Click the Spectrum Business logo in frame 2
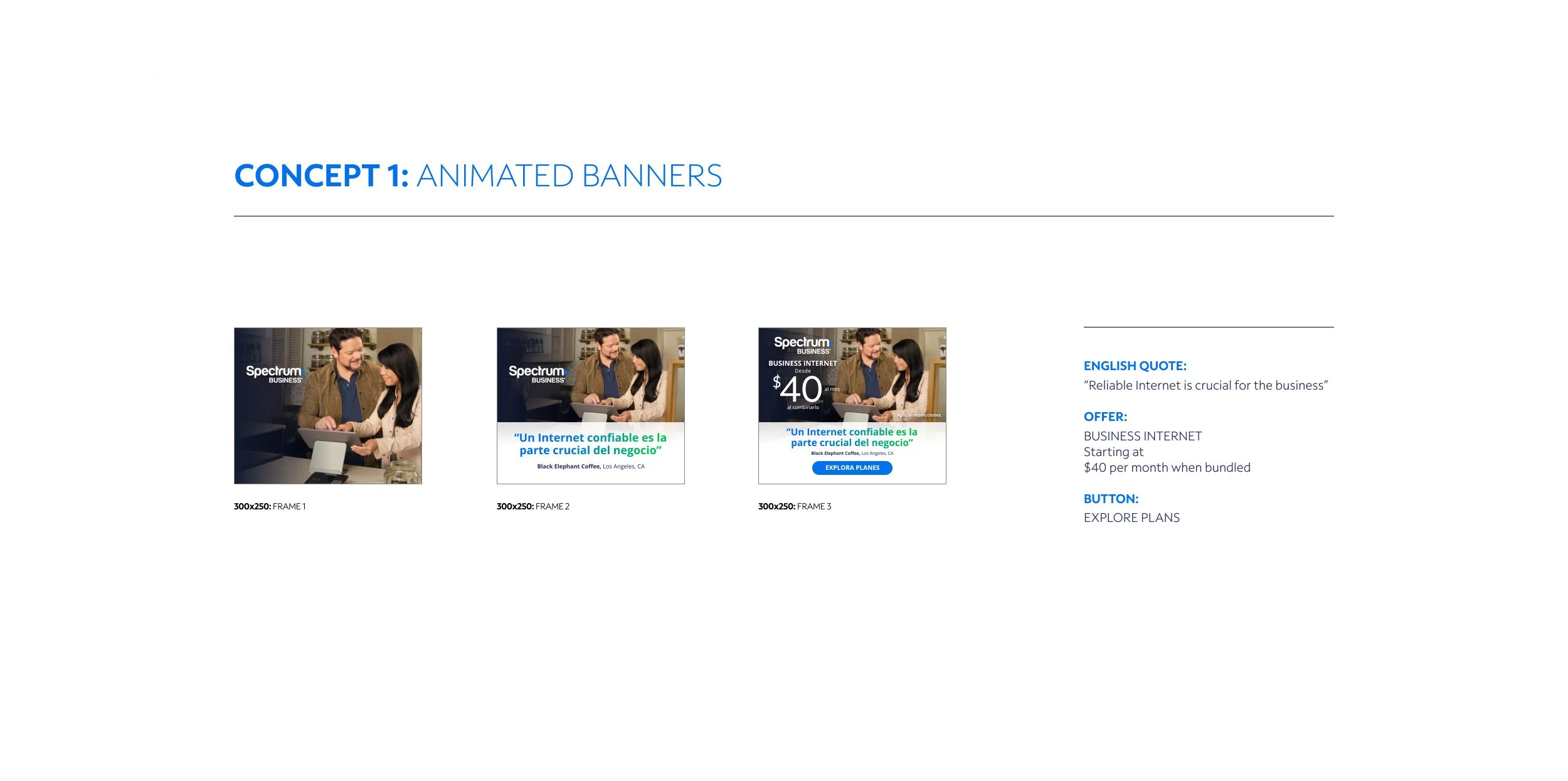This screenshot has width=1568, height=781. coord(537,374)
